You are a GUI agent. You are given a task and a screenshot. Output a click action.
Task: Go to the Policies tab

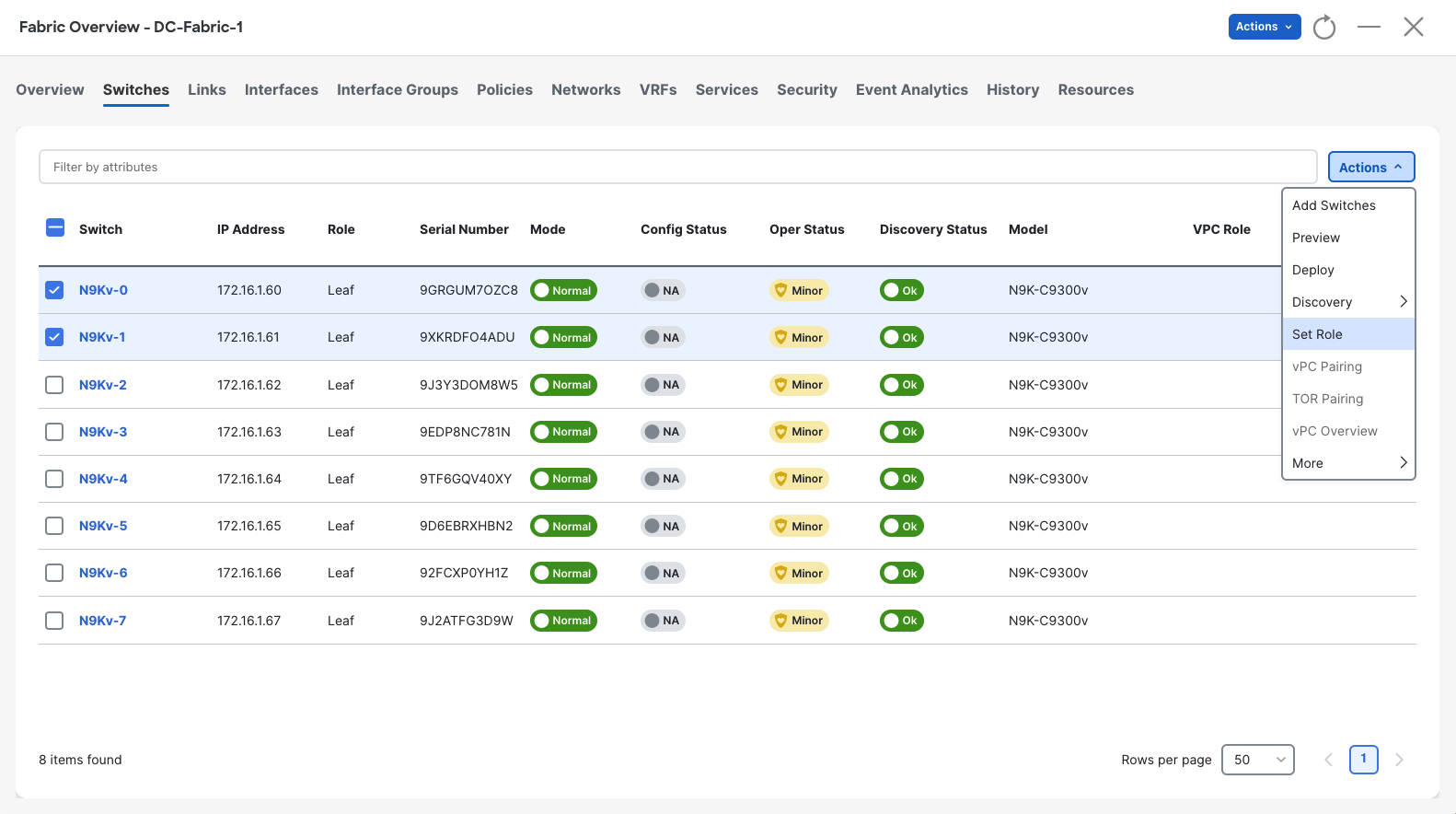click(504, 89)
